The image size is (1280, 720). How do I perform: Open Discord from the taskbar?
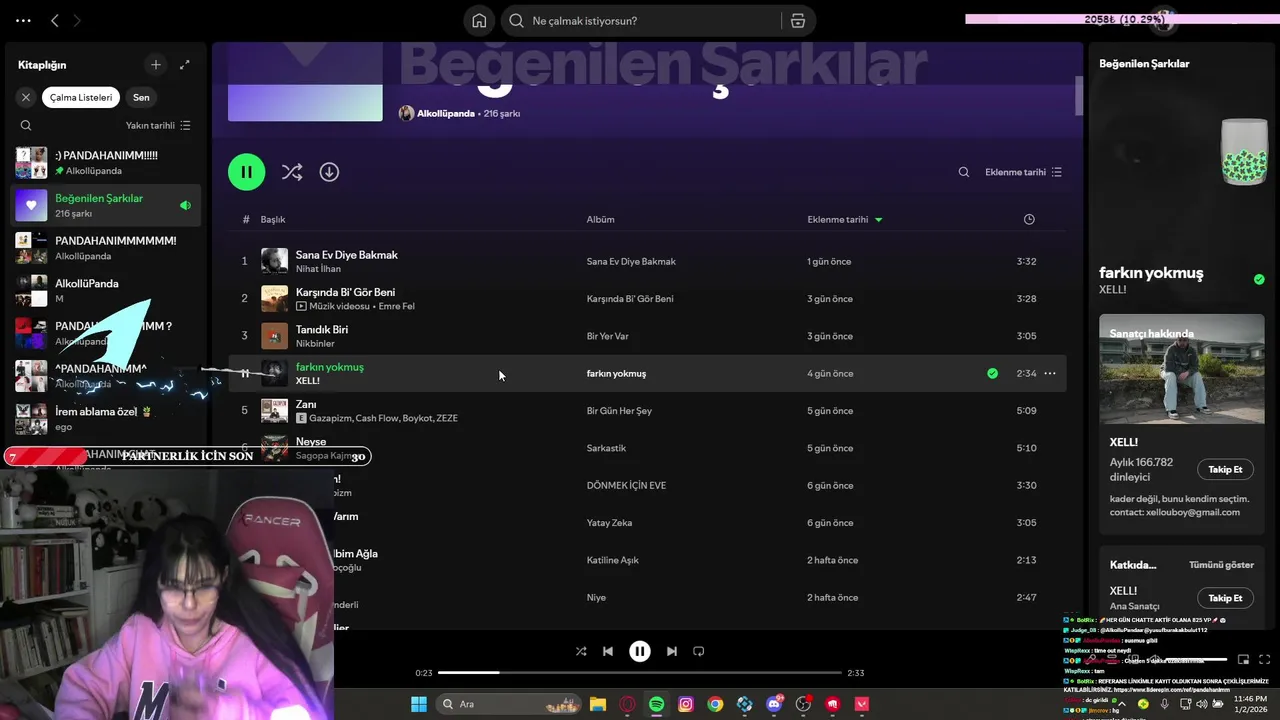(x=774, y=704)
